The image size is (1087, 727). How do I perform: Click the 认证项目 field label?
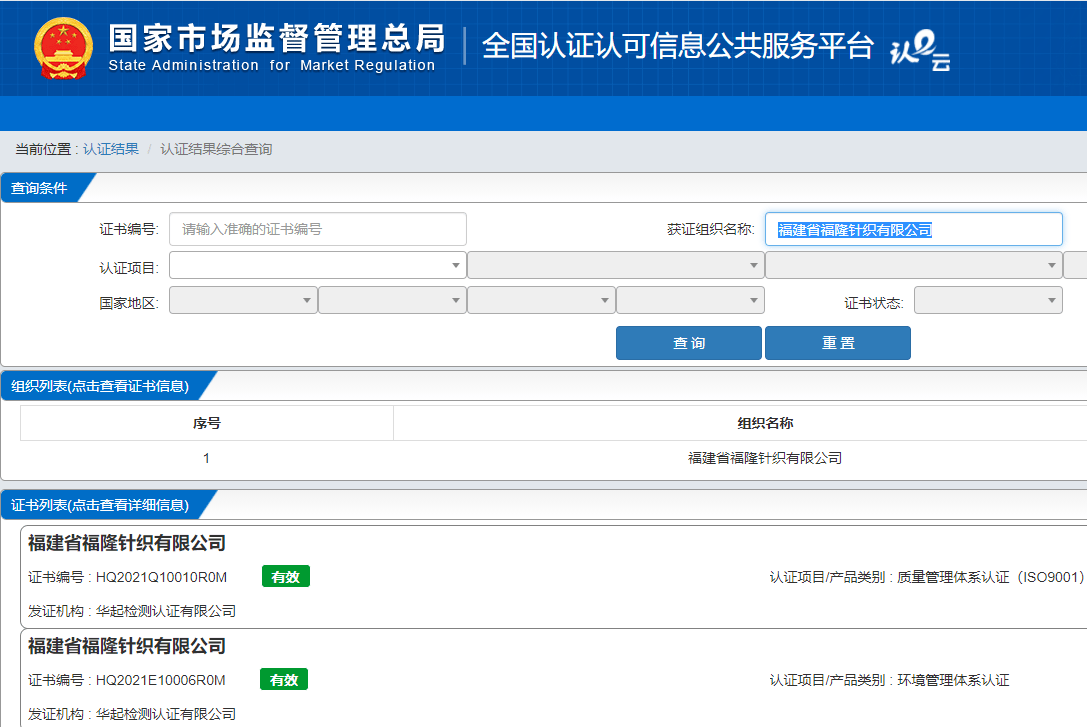pyautogui.click(x=129, y=268)
